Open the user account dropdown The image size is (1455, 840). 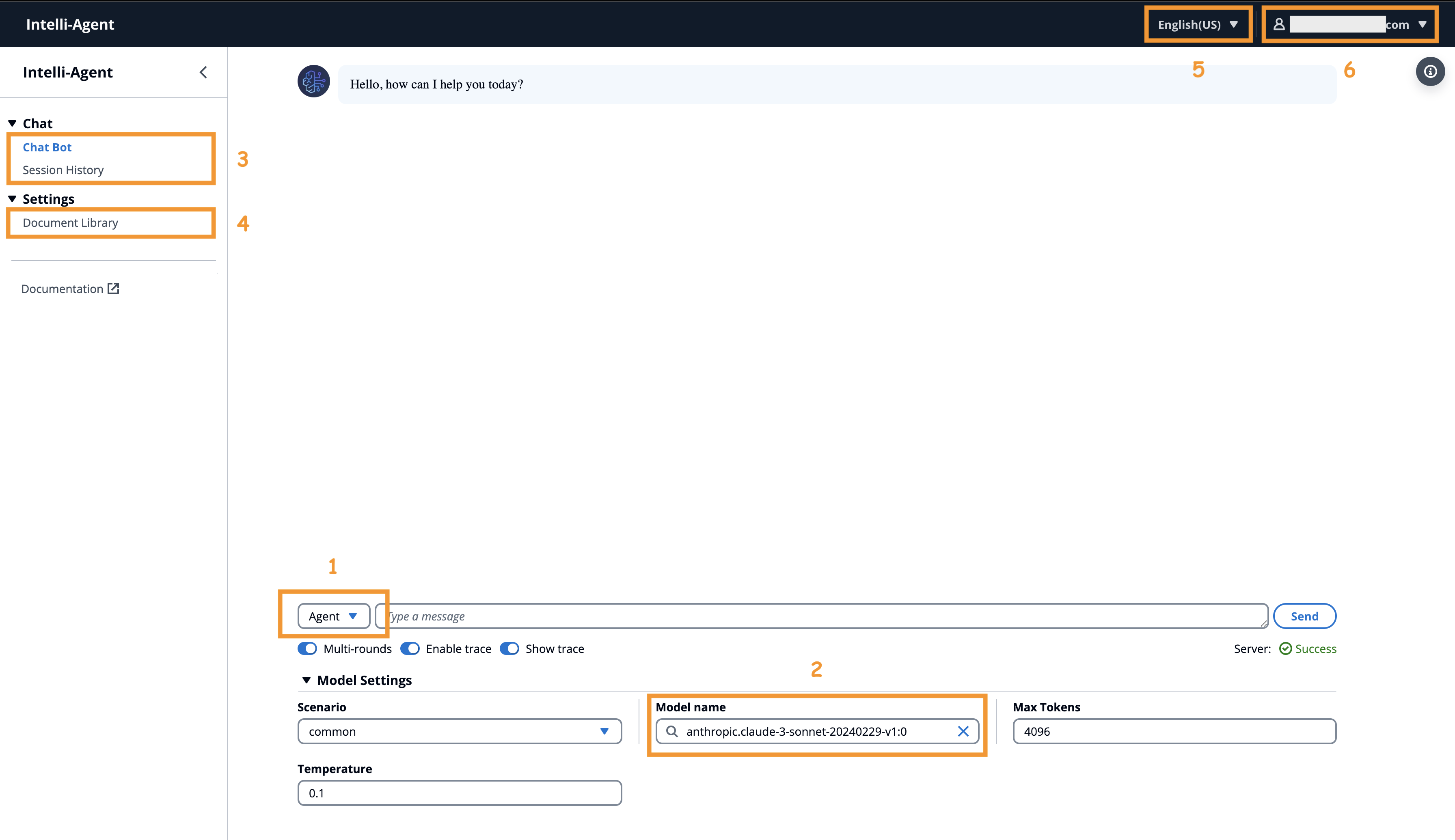[1349, 24]
